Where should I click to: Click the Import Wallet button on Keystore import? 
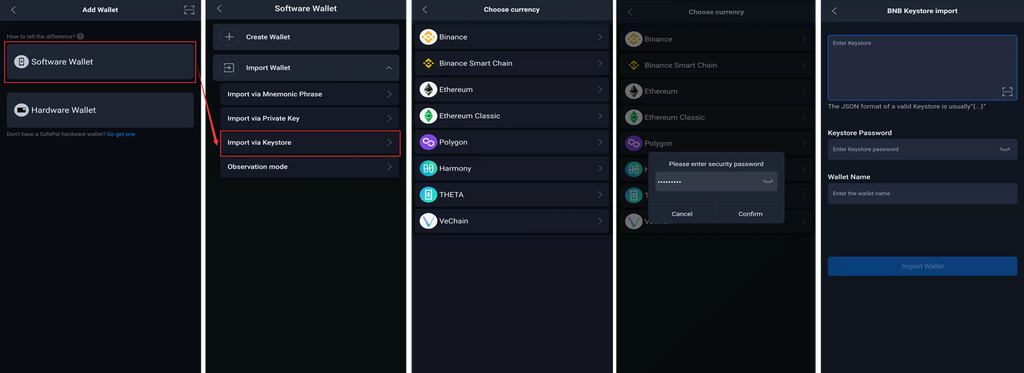tap(922, 266)
